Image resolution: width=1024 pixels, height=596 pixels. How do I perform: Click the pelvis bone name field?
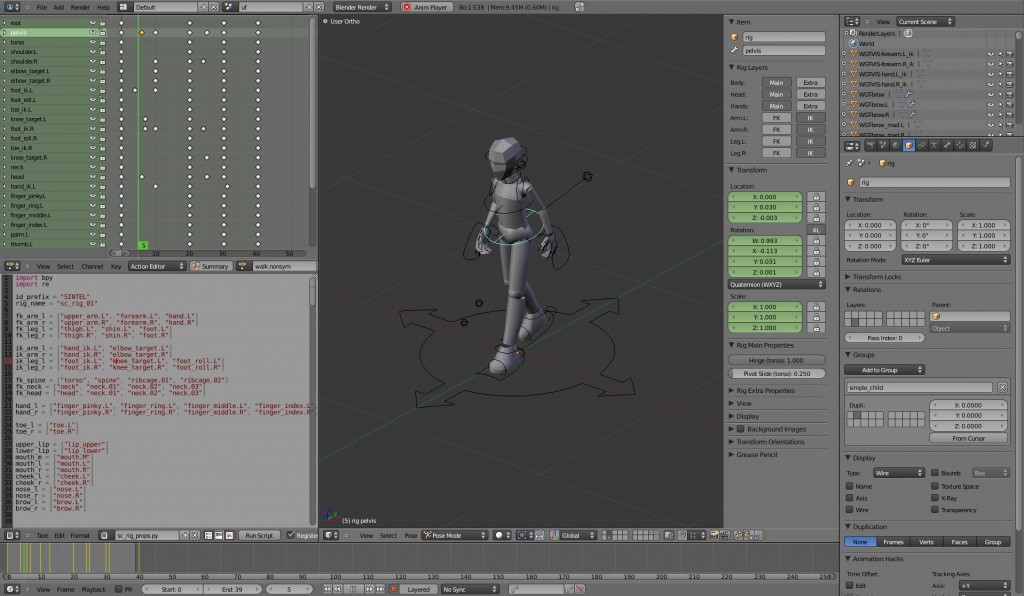pos(783,49)
